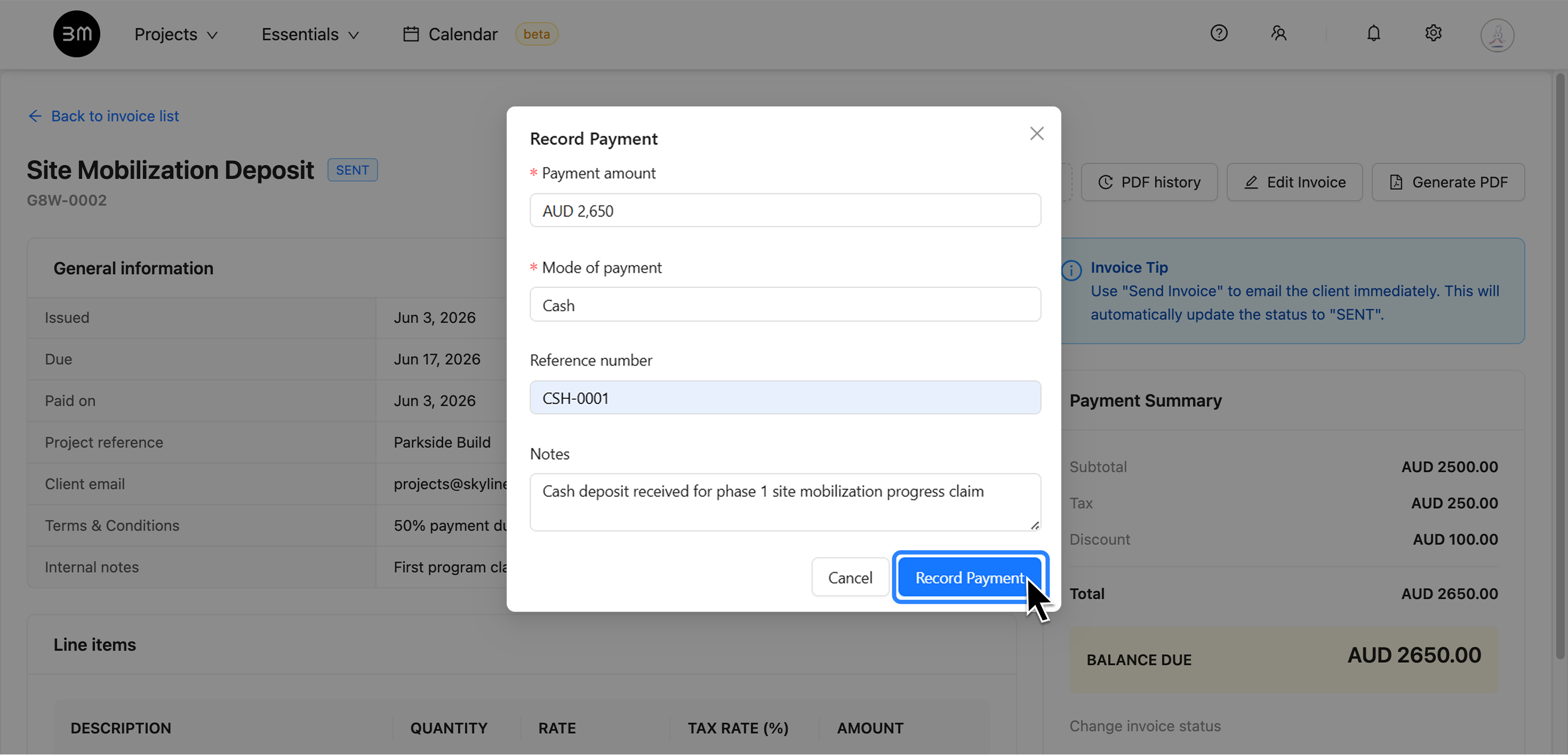Click the DESCRIPTION column header
This screenshot has width=1568, height=755.
point(121,728)
